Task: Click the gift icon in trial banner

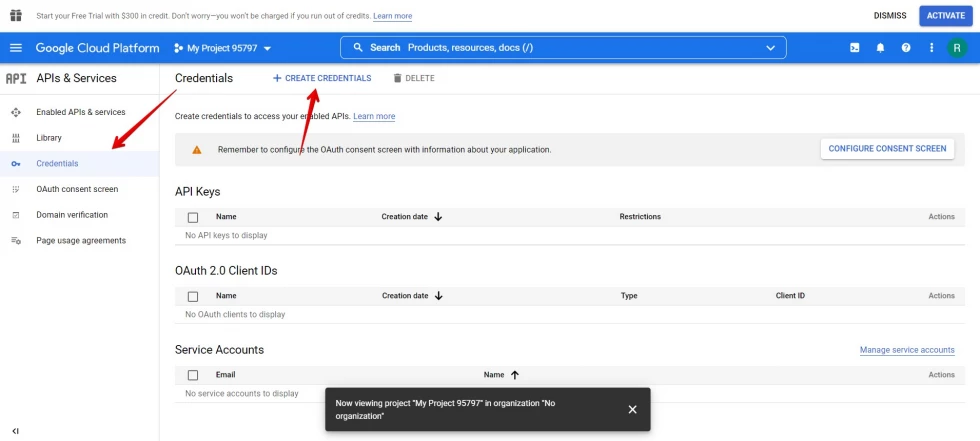Action: [x=16, y=16]
